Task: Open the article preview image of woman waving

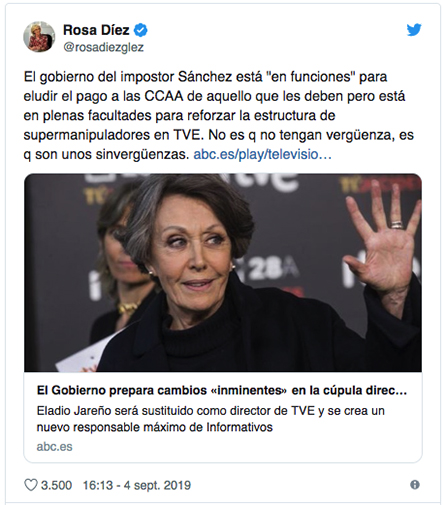Action: (223, 272)
